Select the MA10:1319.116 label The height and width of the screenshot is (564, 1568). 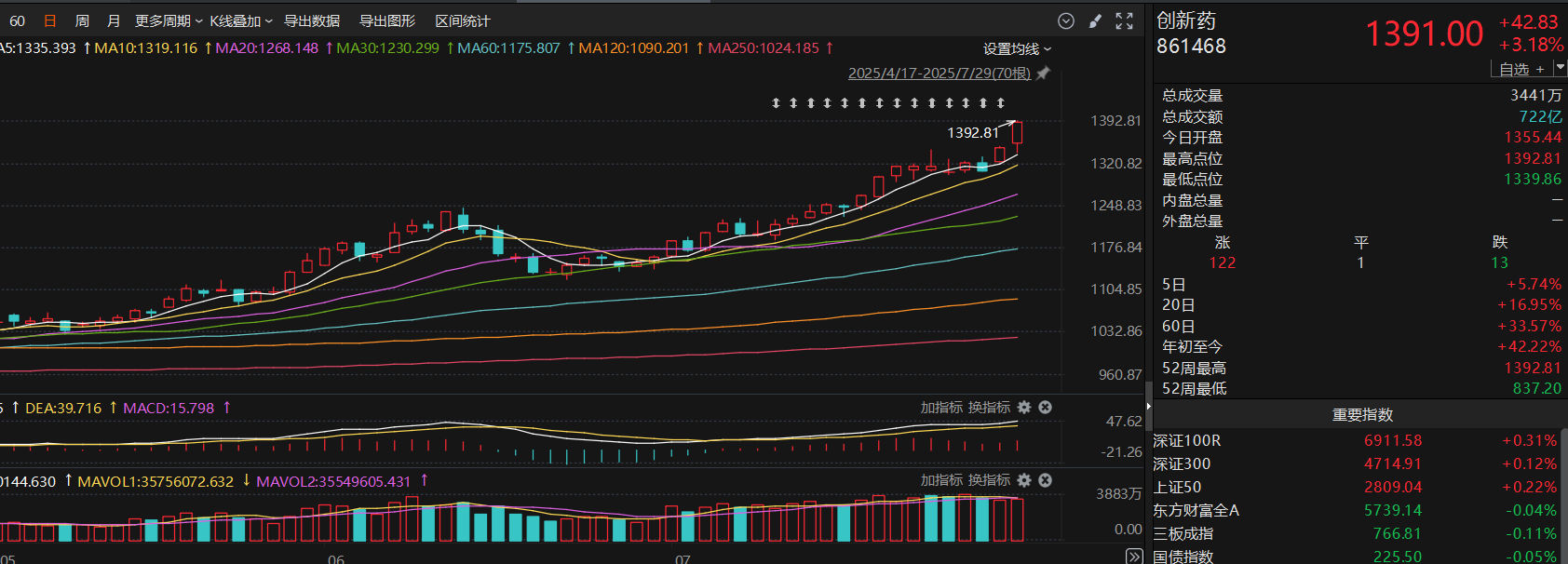point(146,47)
